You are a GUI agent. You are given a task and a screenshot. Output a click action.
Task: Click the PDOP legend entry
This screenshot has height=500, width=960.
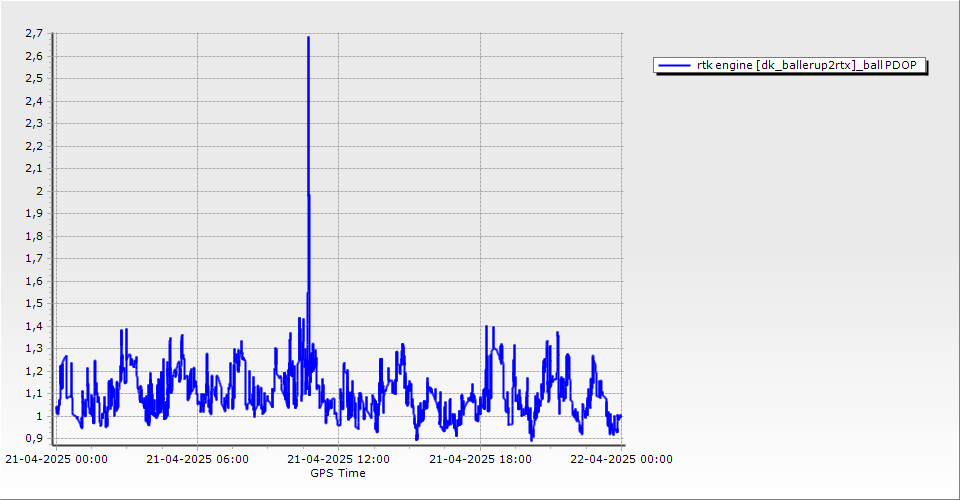coord(790,65)
